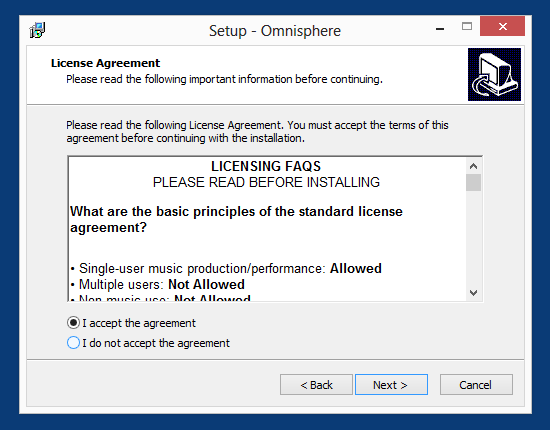Click the setup installer icon in title bar

[x=37, y=30]
